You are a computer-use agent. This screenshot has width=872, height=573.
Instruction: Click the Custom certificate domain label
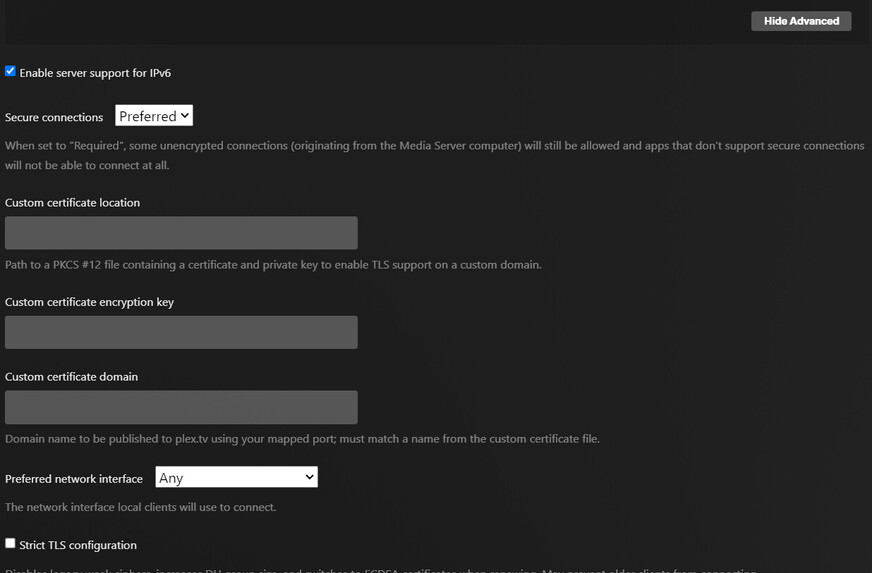point(71,377)
